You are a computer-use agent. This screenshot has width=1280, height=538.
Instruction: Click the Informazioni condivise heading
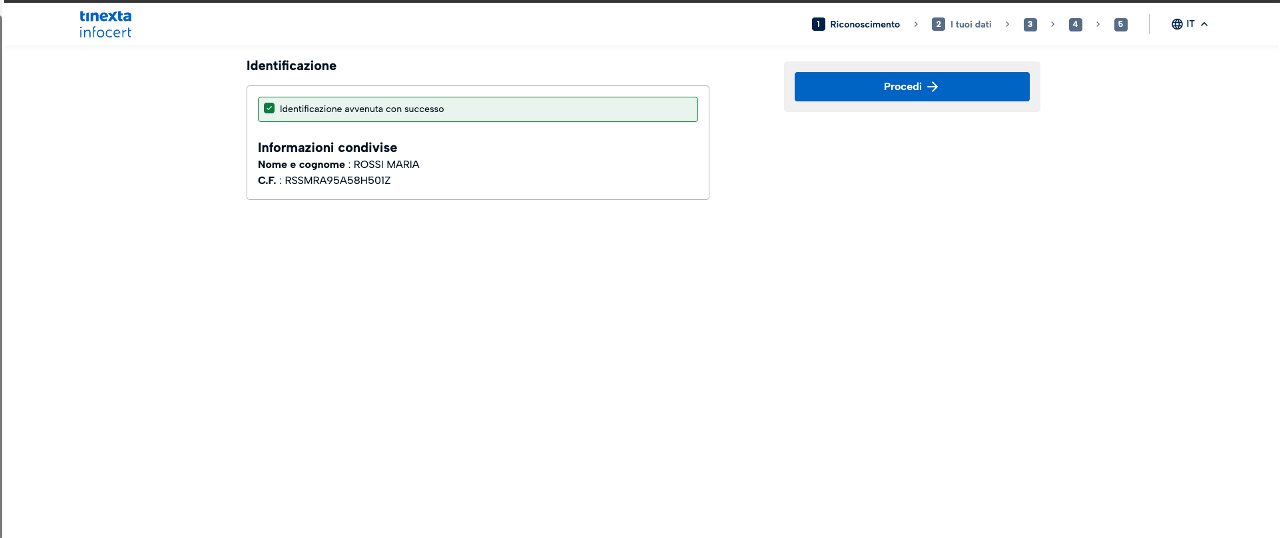[327, 147]
